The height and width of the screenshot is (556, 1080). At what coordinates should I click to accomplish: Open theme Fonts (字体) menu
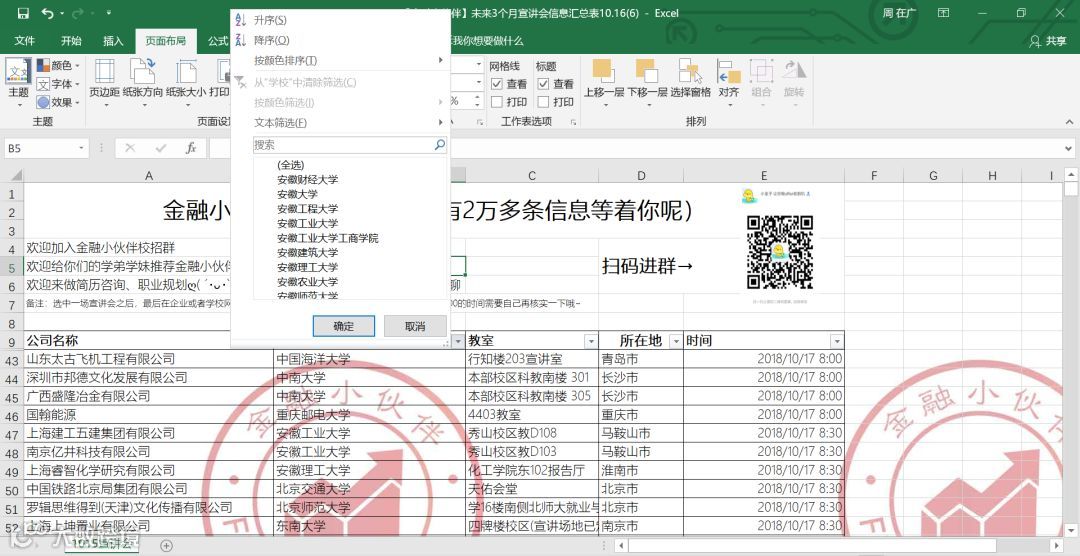pyautogui.click(x=59, y=84)
